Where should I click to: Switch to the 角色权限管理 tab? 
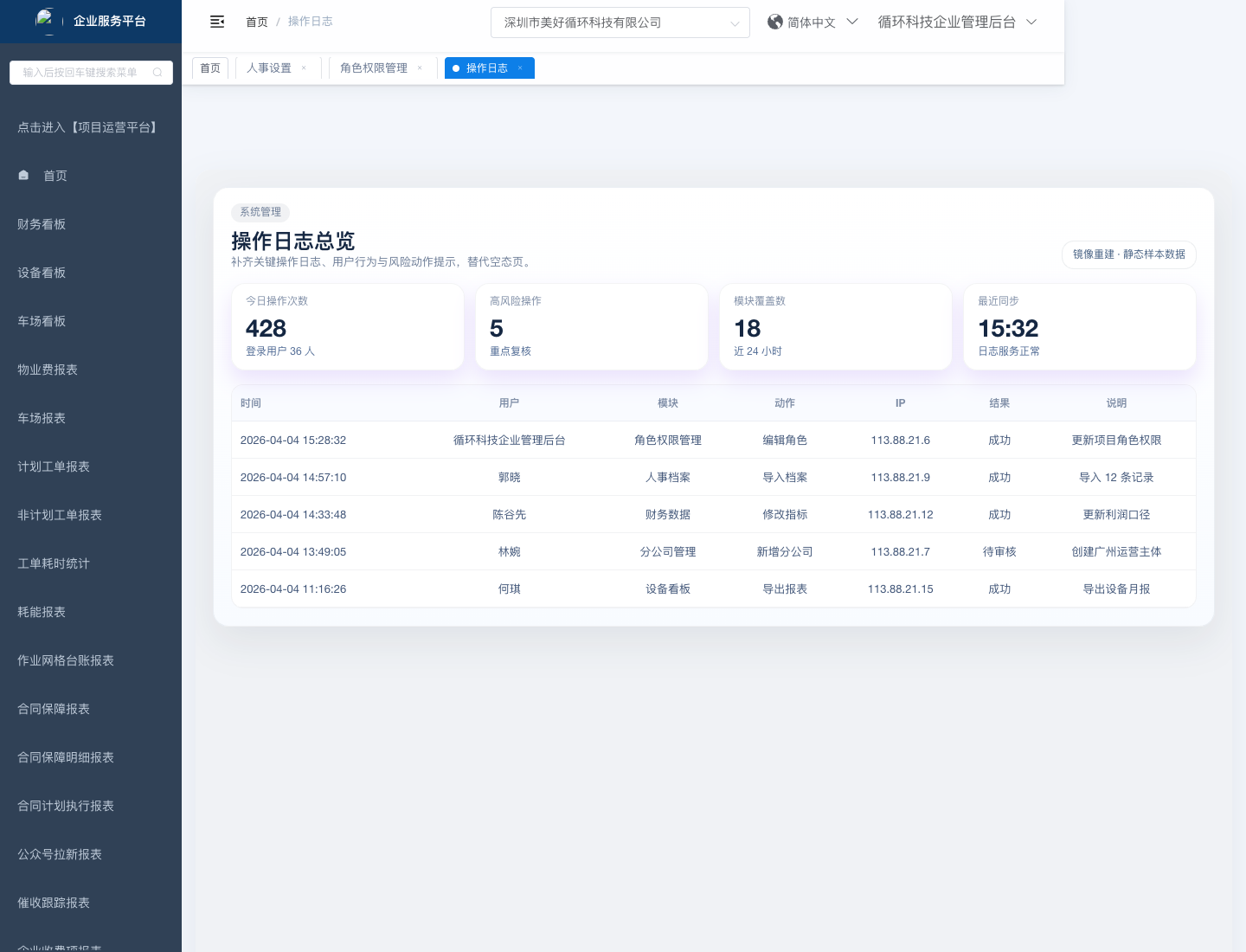tap(373, 68)
